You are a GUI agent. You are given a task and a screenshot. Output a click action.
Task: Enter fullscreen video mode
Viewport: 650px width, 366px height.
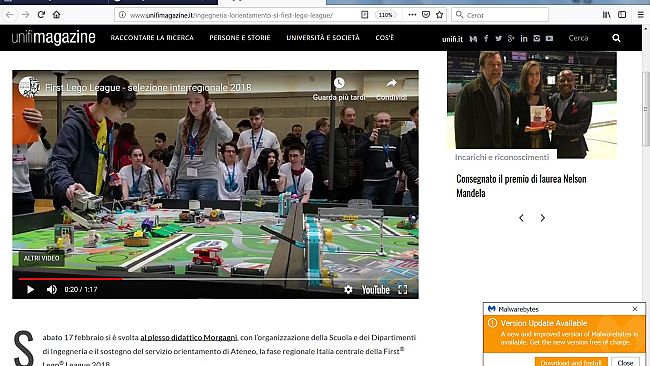click(403, 289)
